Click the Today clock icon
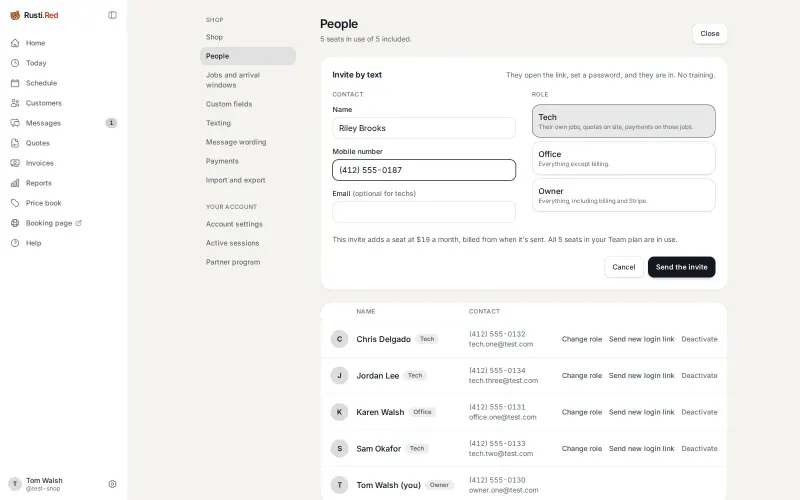The width and height of the screenshot is (800, 500). tap(15, 63)
